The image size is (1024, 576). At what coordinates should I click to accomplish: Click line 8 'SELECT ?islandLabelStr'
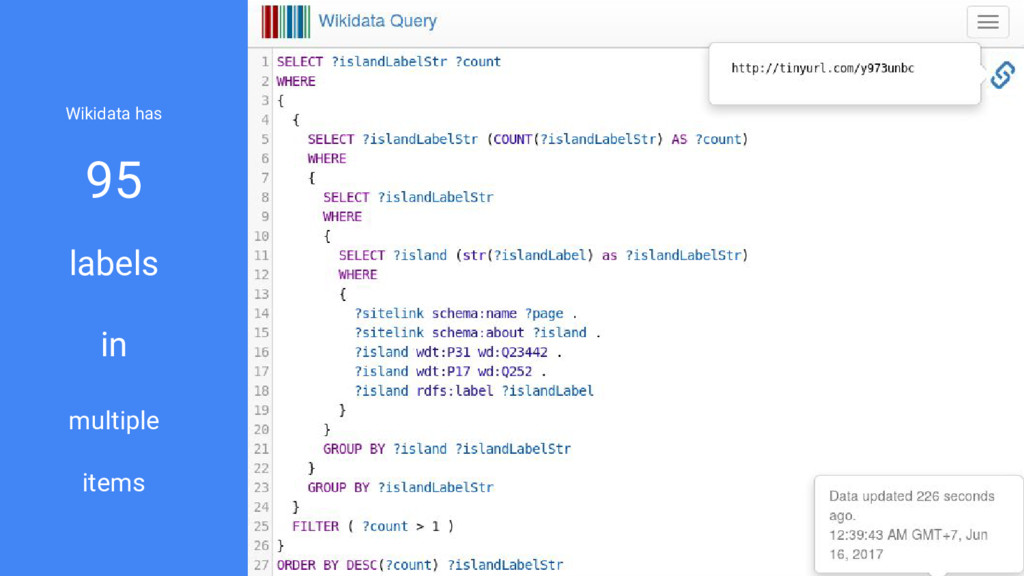coord(408,197)
